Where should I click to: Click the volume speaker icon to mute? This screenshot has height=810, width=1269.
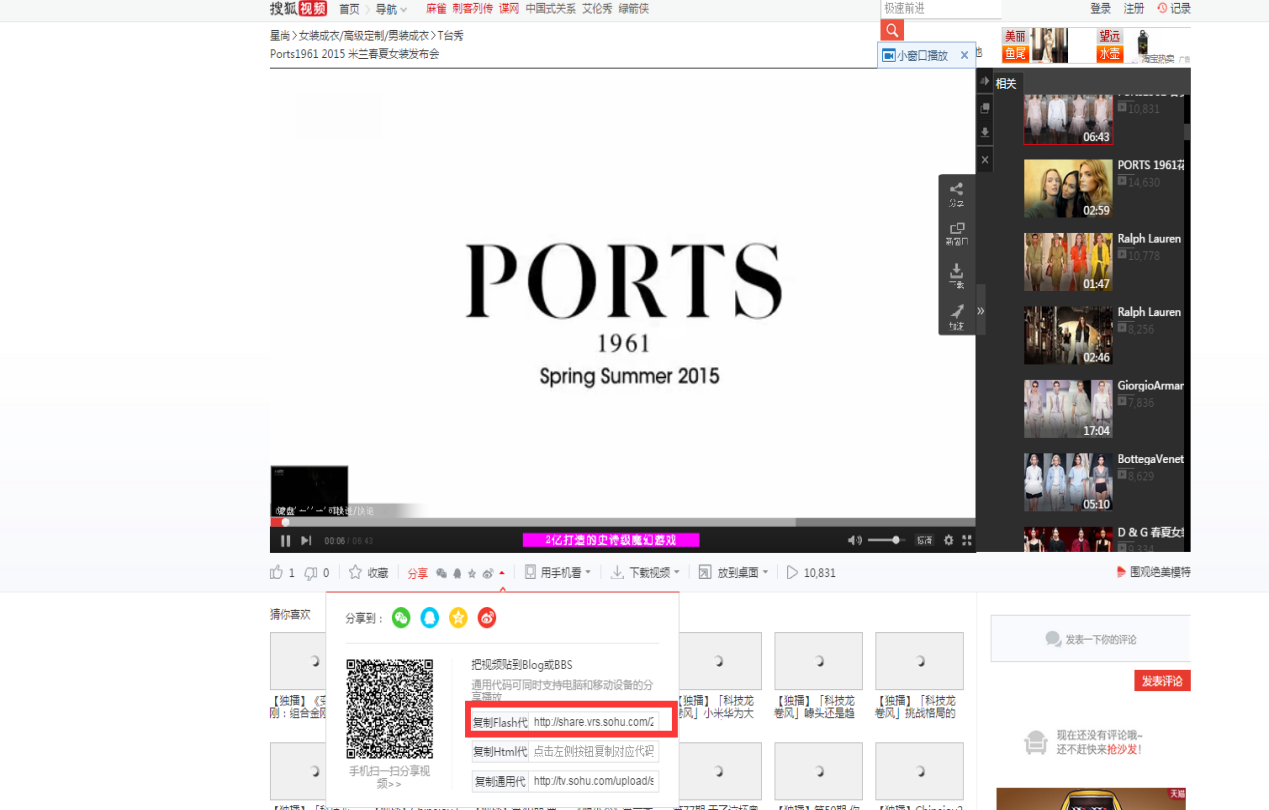pyautogui.click(x=855, y=540)
